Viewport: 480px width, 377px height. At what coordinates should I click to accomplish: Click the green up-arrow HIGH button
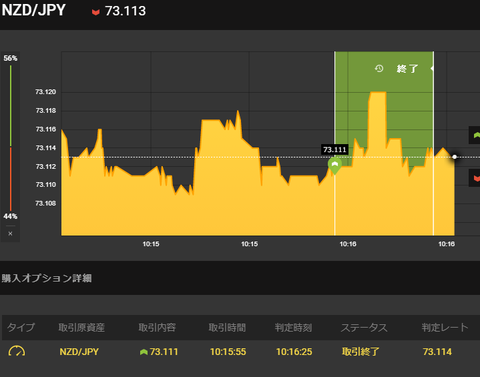[x=475, y=135]
